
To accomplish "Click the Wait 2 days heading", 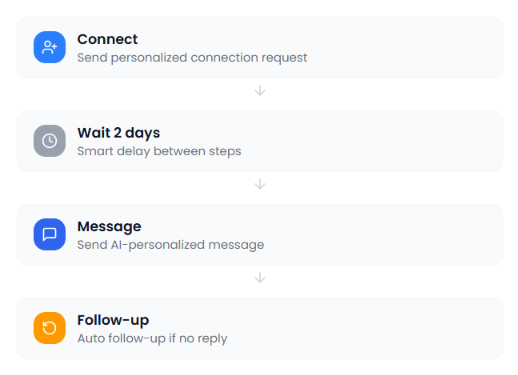I will click(x=119, y=133).
